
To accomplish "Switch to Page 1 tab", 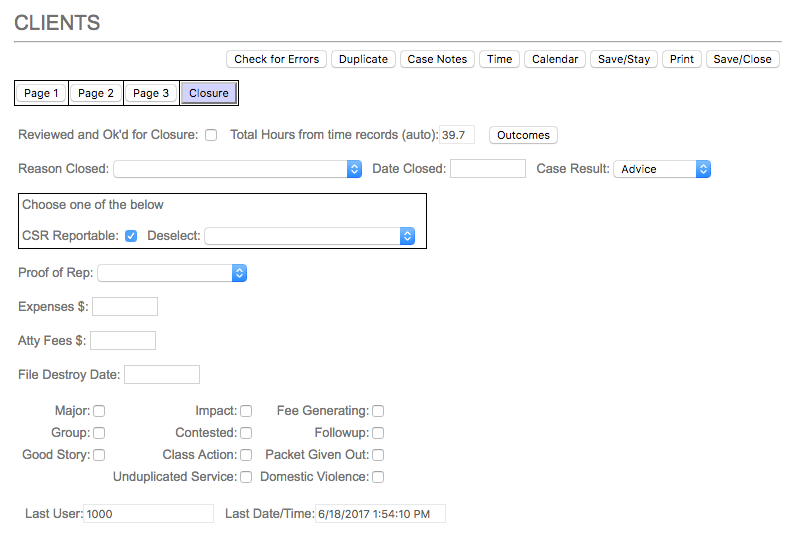I will point(42,93).
